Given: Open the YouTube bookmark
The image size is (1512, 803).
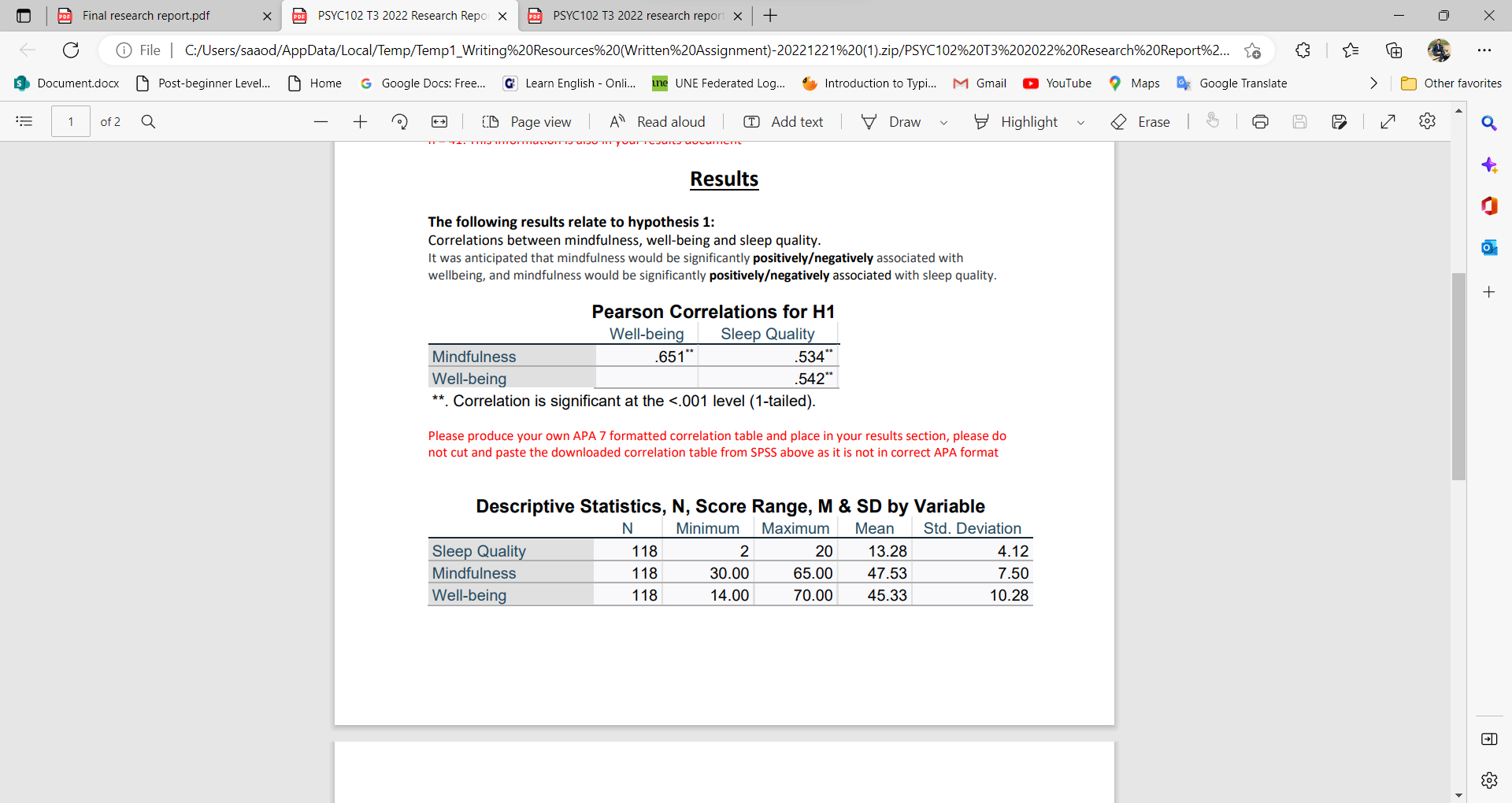Looking at the screenshot, I should point(1058,83).
